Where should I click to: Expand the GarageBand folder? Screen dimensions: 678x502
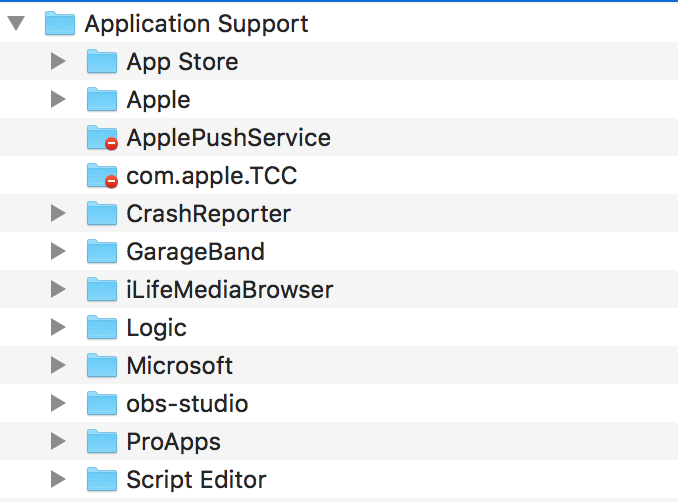(x=58, y=251)
